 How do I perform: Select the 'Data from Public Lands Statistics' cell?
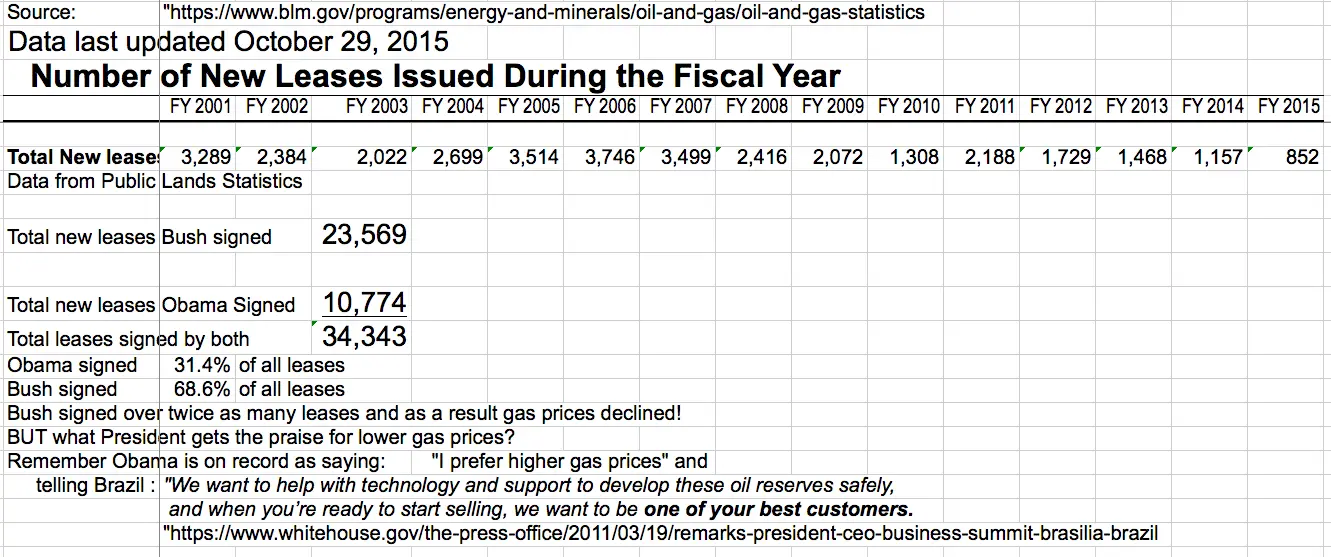click(154, 181)
